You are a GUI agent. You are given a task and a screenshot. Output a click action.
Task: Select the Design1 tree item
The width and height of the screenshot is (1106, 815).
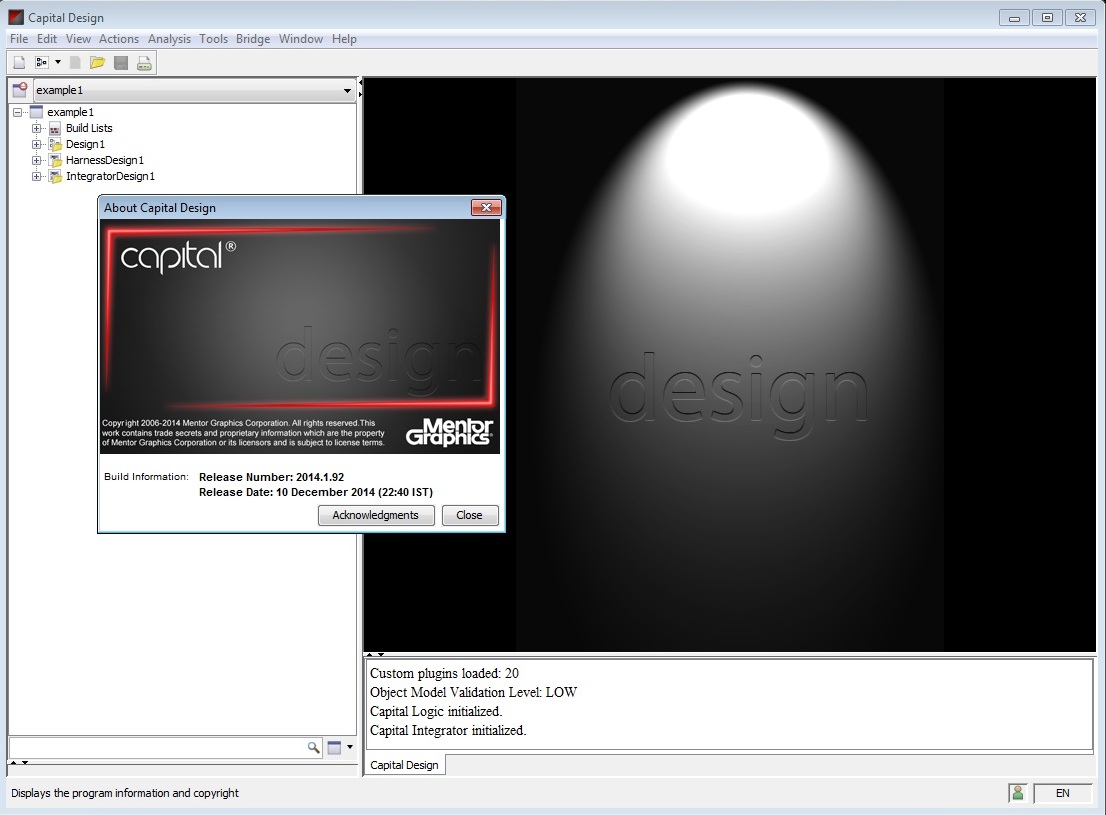pos(85,145)
